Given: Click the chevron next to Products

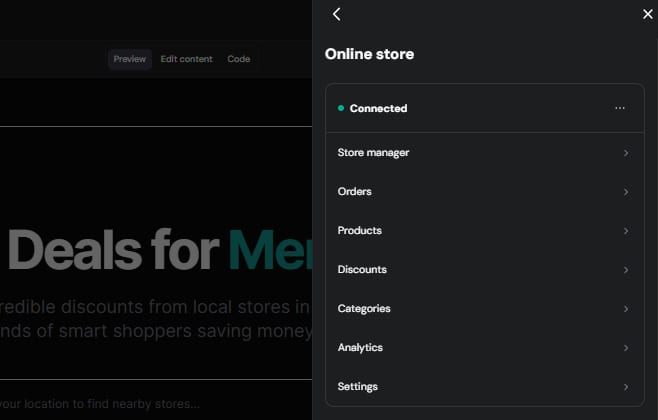Looking at the screenshot, I should [626, 231].
